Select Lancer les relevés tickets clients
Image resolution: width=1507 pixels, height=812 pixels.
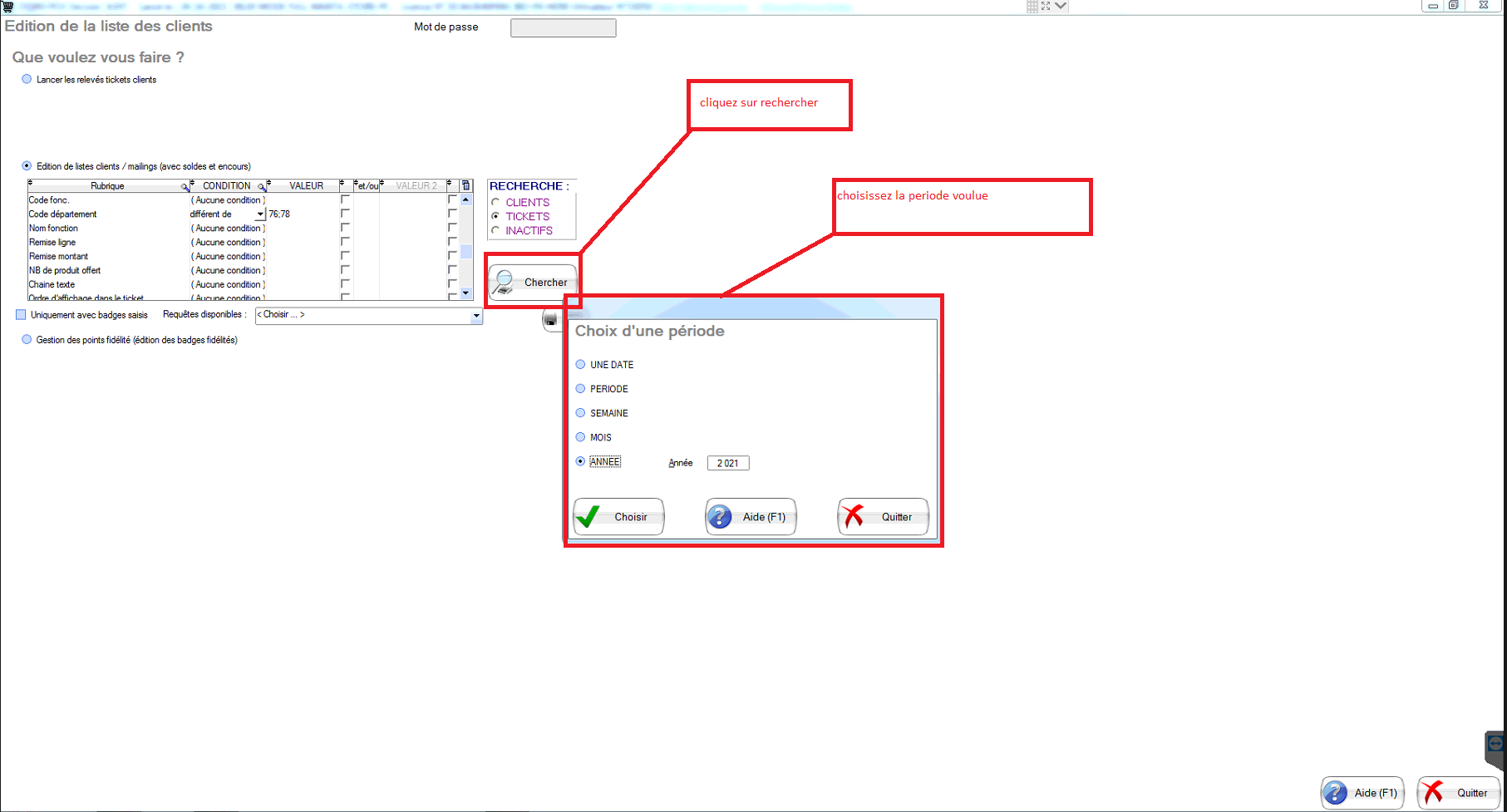pos(27,80)
